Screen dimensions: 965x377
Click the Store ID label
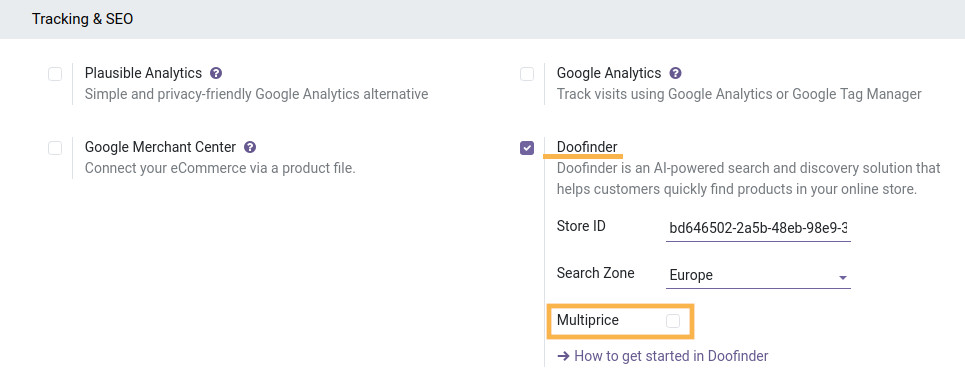tap(582, 226)
